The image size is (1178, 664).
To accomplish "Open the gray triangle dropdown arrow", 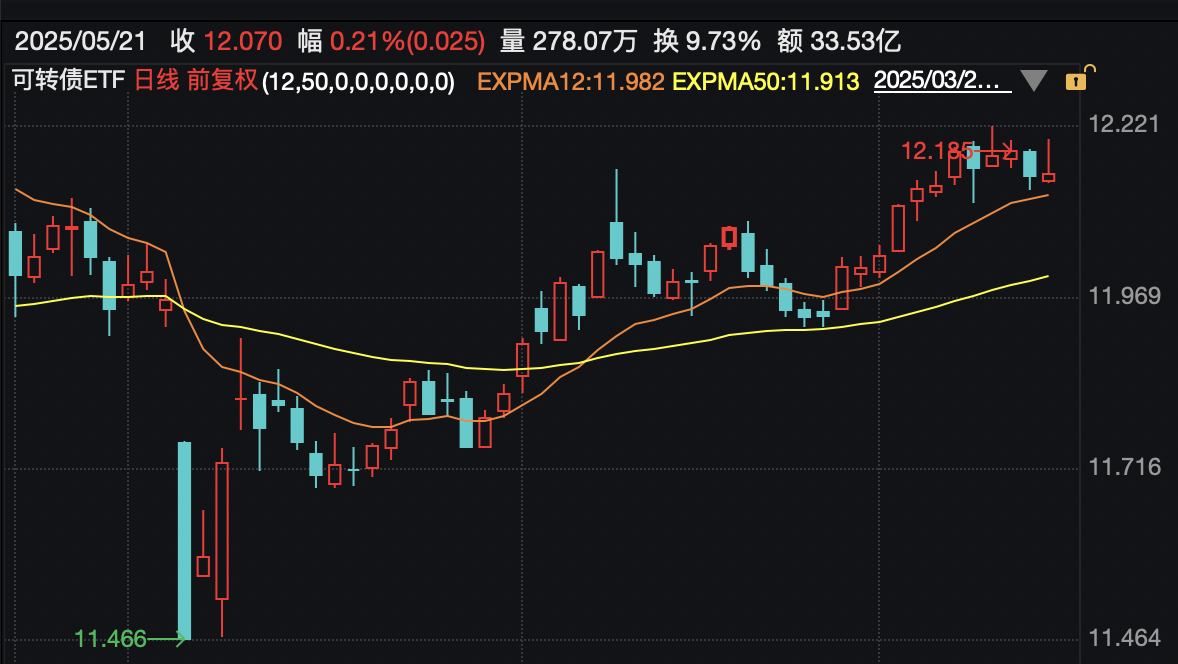I will click(x=1034, y=80).
